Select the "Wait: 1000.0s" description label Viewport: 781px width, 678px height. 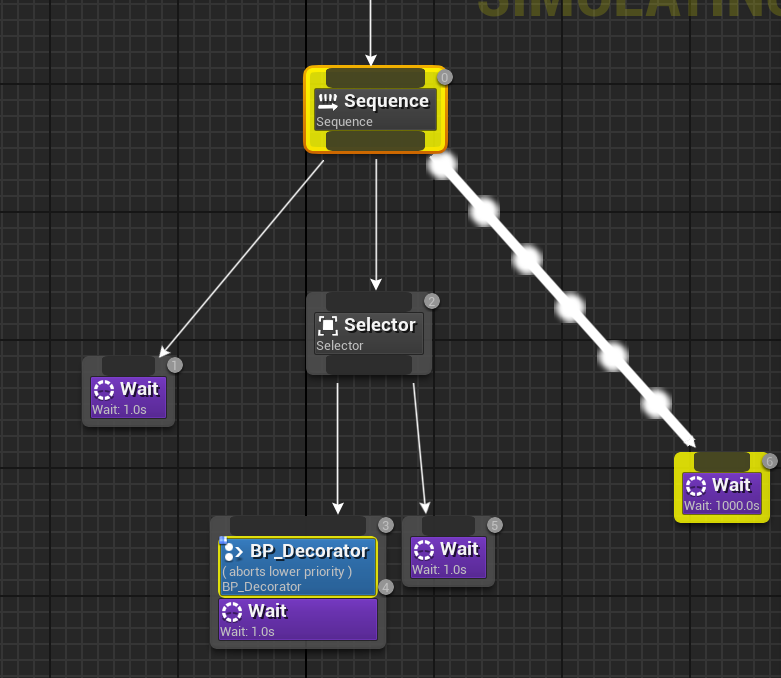721,506
